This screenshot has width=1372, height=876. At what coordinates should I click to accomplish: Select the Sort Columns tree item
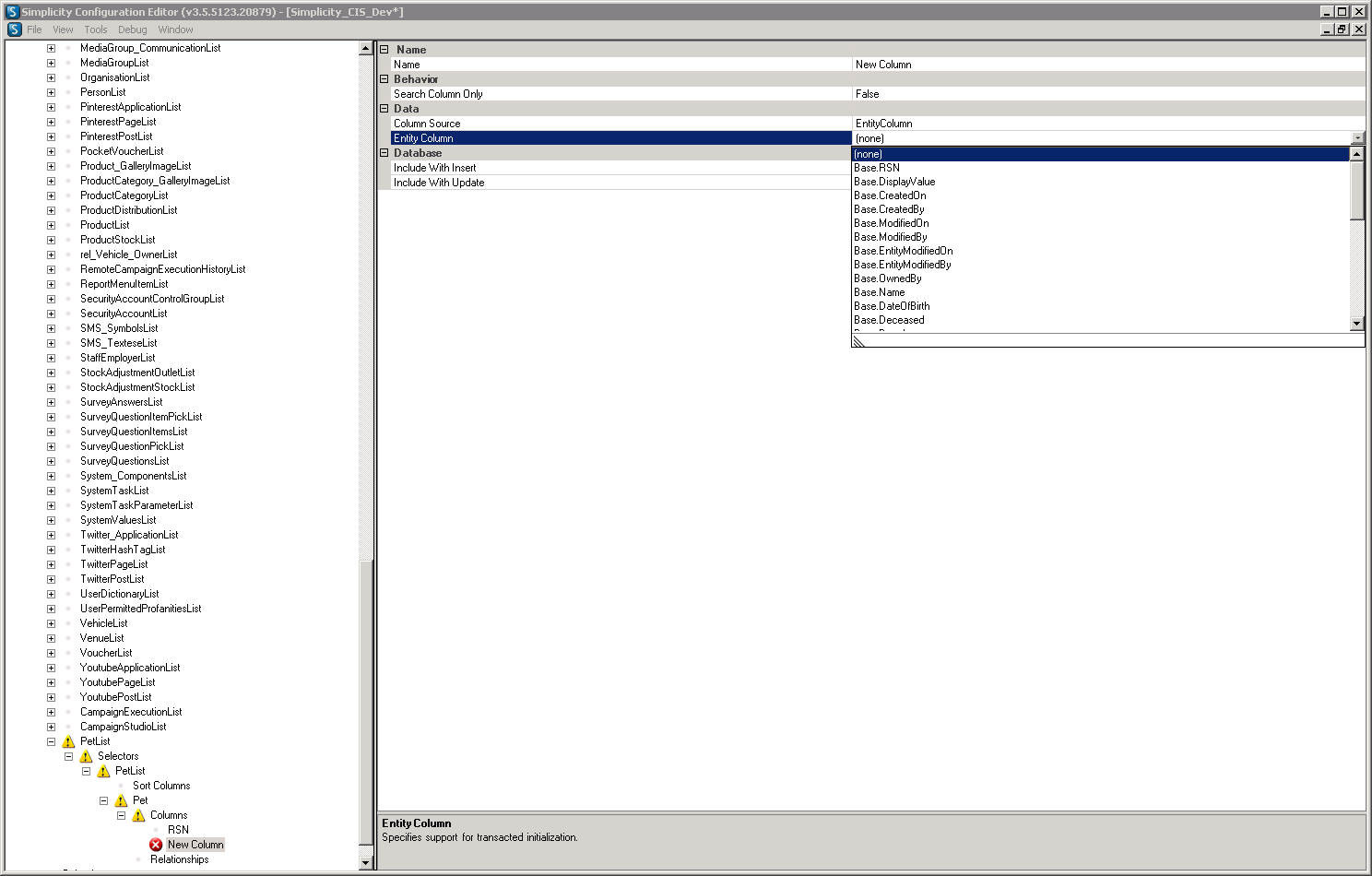click(161, 786)
